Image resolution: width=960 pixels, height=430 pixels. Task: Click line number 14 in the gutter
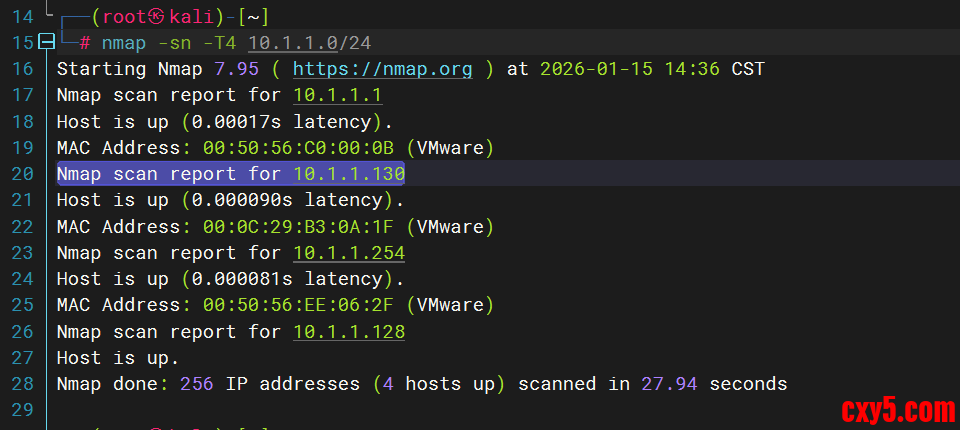tap(24, 17)
